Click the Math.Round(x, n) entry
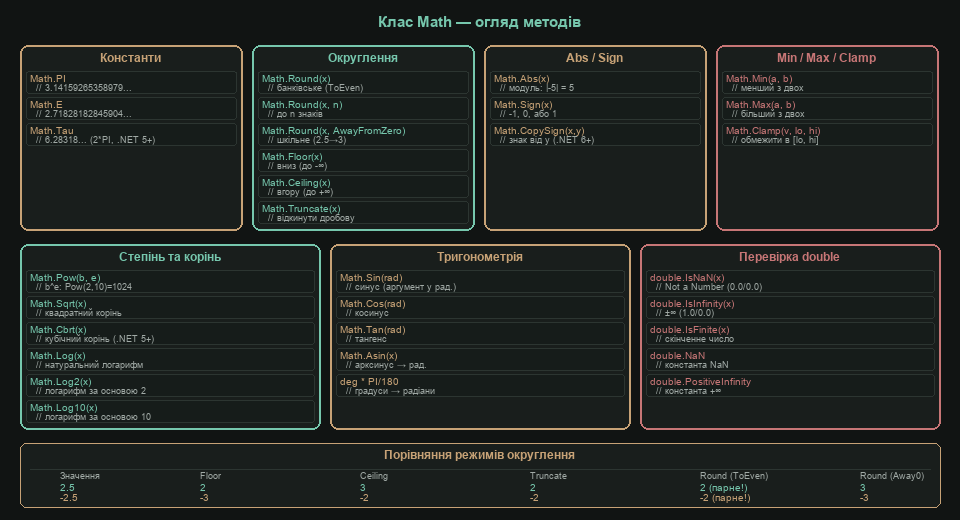 (x=364, y=109)
